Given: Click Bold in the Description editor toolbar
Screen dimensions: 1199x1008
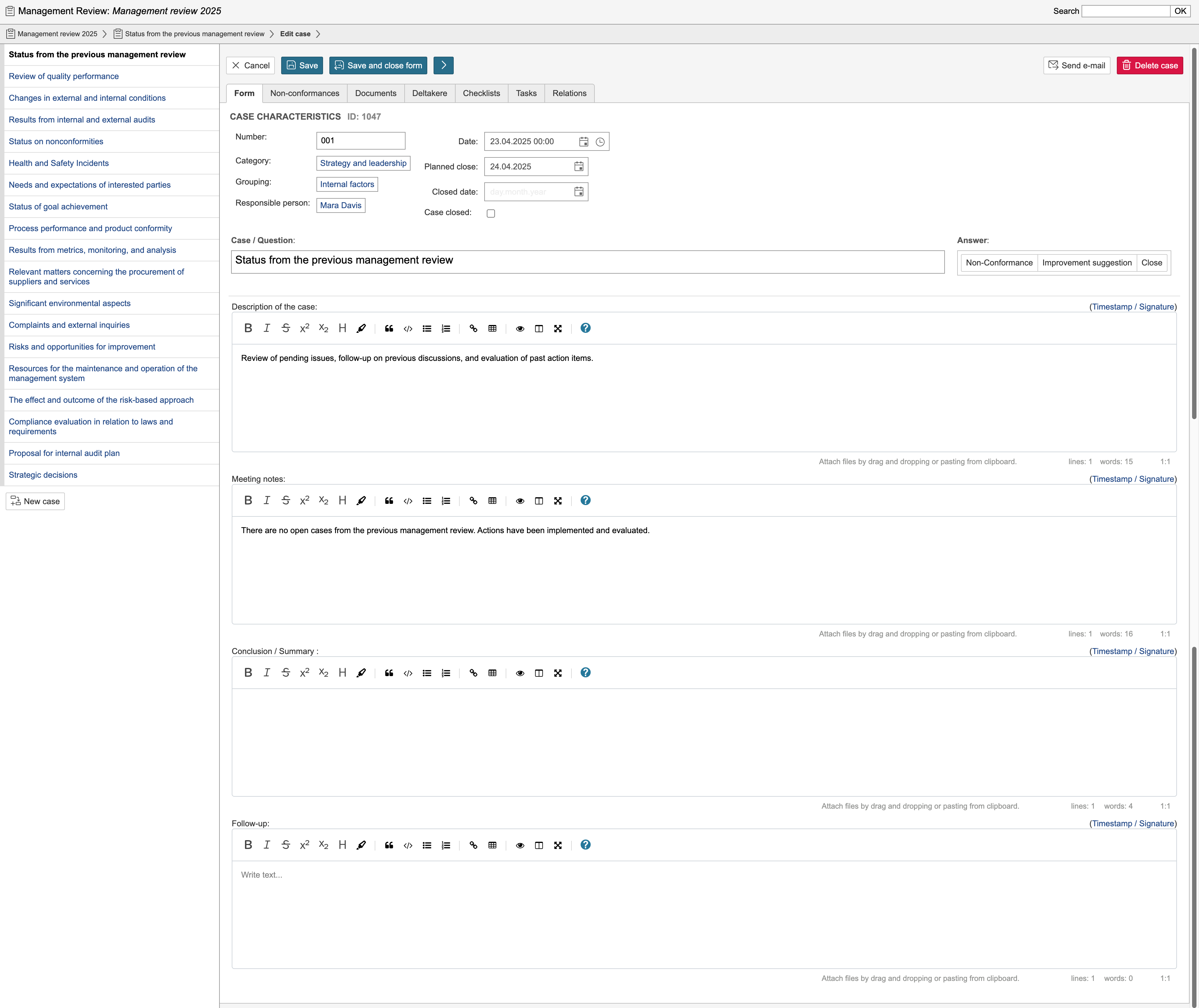Looking at the screenshot, I should coord(248,328).
